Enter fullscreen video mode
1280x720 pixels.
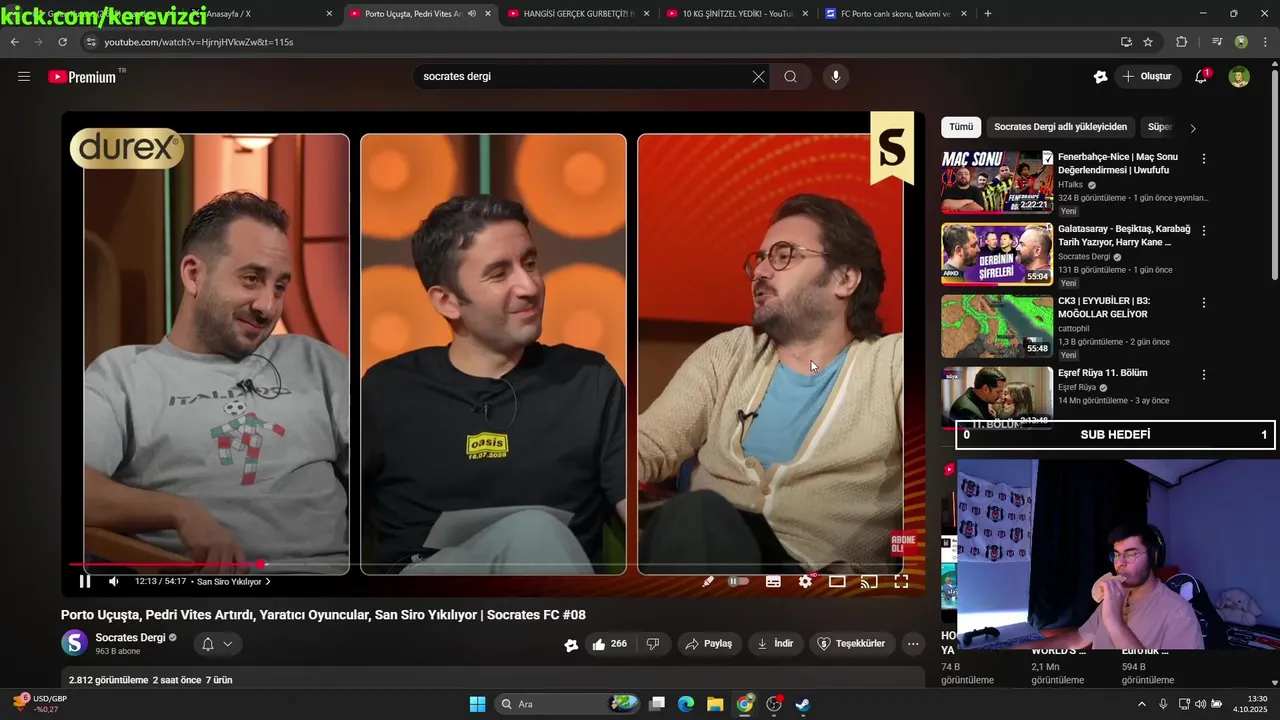pos(901,581)
